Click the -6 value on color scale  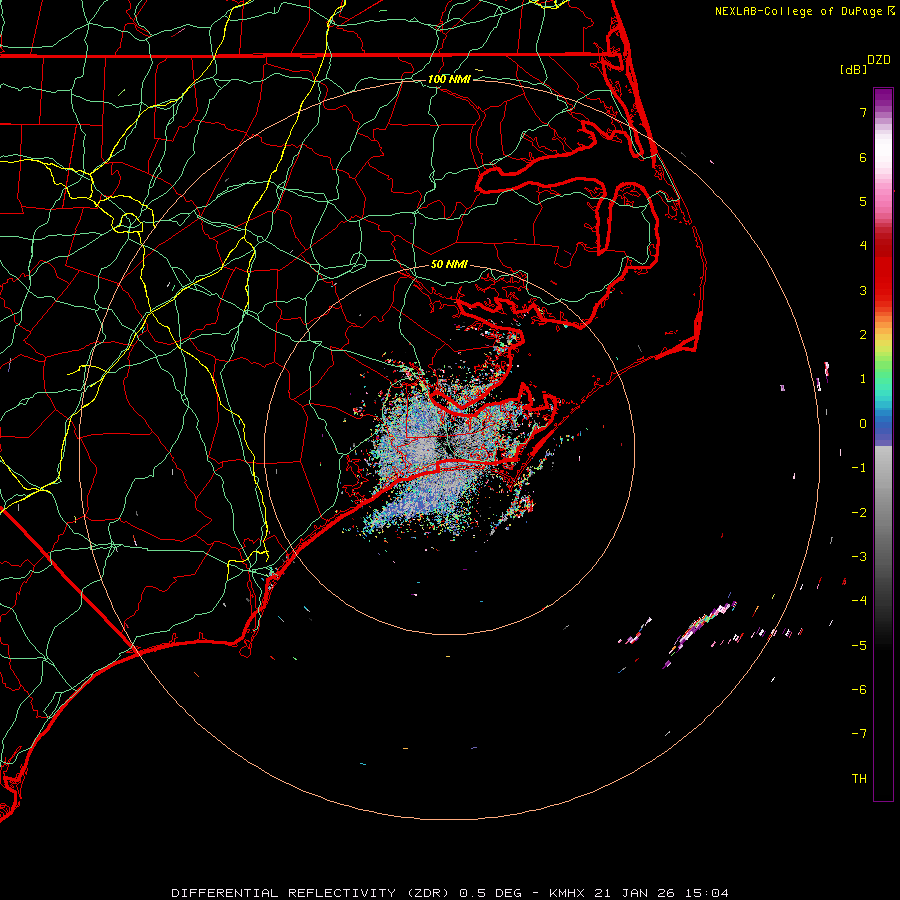[859, 690]
